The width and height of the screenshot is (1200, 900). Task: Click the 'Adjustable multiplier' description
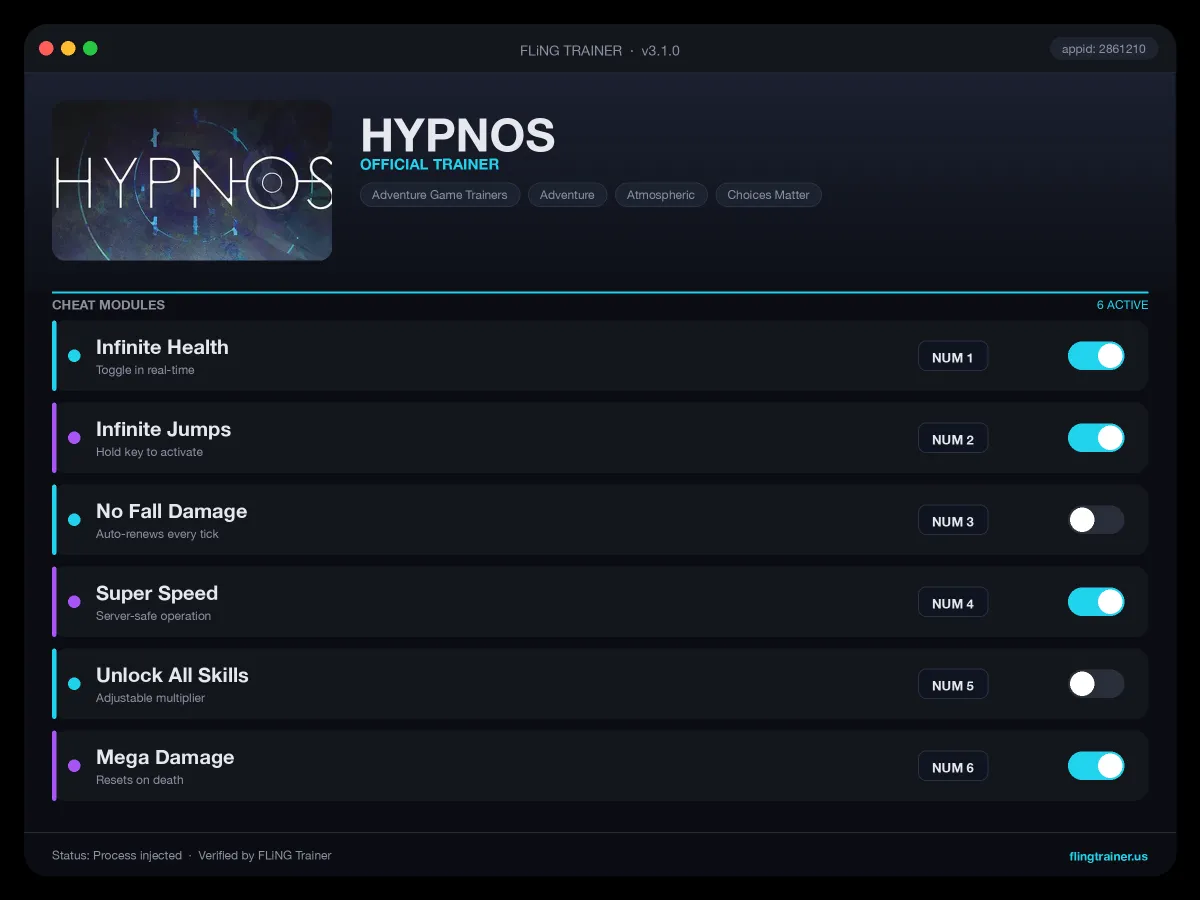click(150, 698)
